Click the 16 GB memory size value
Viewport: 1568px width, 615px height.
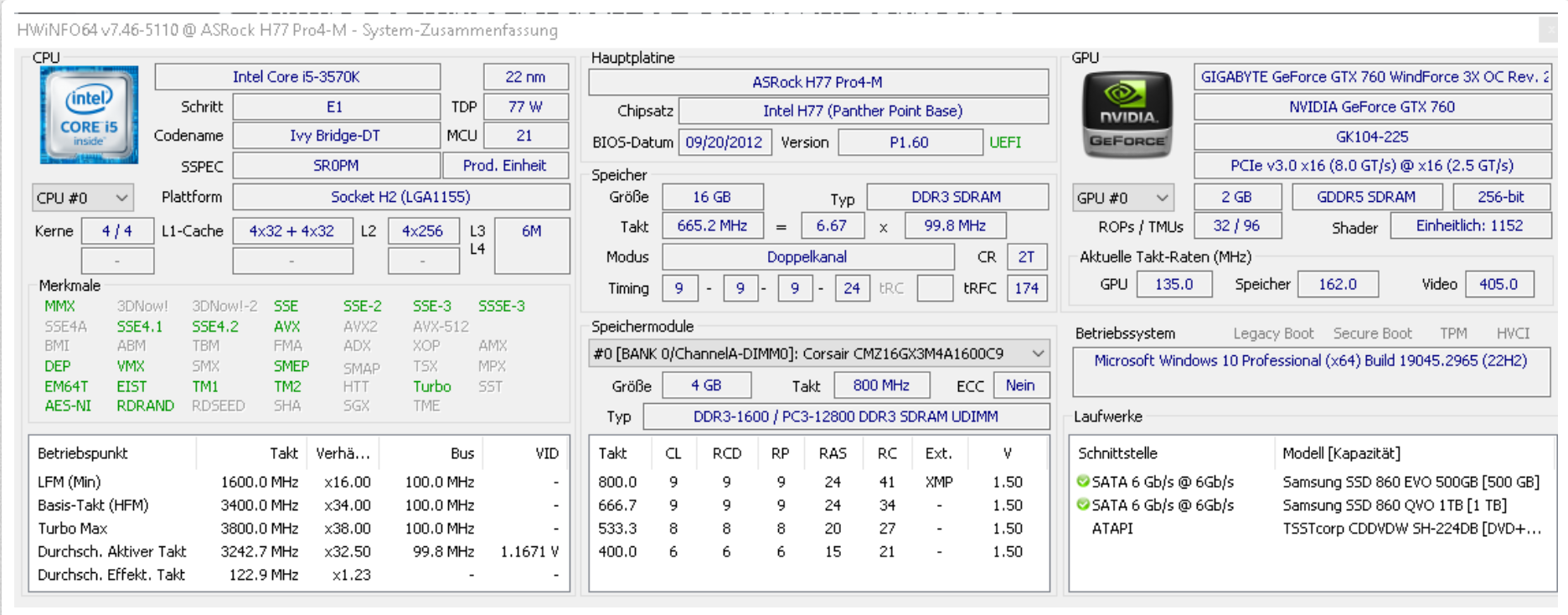pos(712,197)
